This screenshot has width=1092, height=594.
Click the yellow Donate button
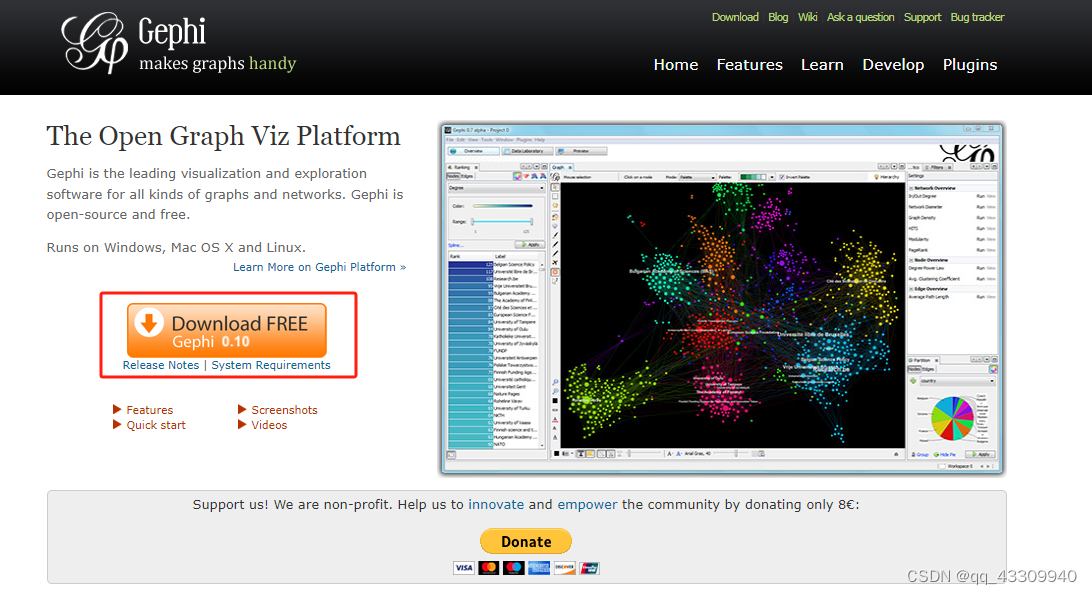526,541
